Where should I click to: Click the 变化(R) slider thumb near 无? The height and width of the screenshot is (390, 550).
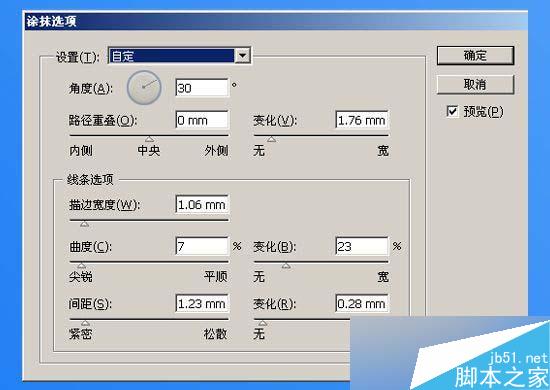click(262, 323)
